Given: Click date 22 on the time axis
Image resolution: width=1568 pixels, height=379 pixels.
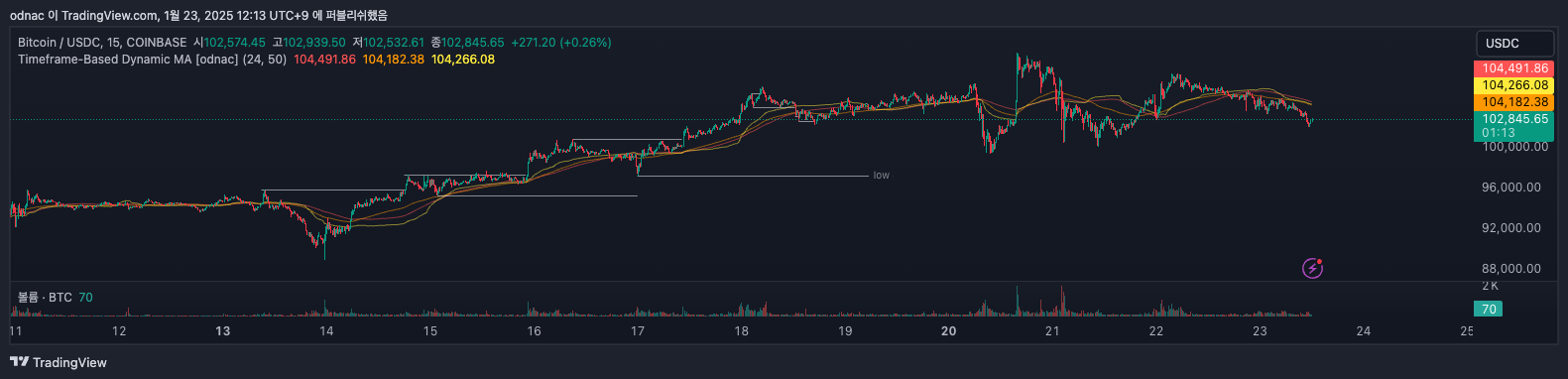Looking at the screenshot, I should 1156,331.
